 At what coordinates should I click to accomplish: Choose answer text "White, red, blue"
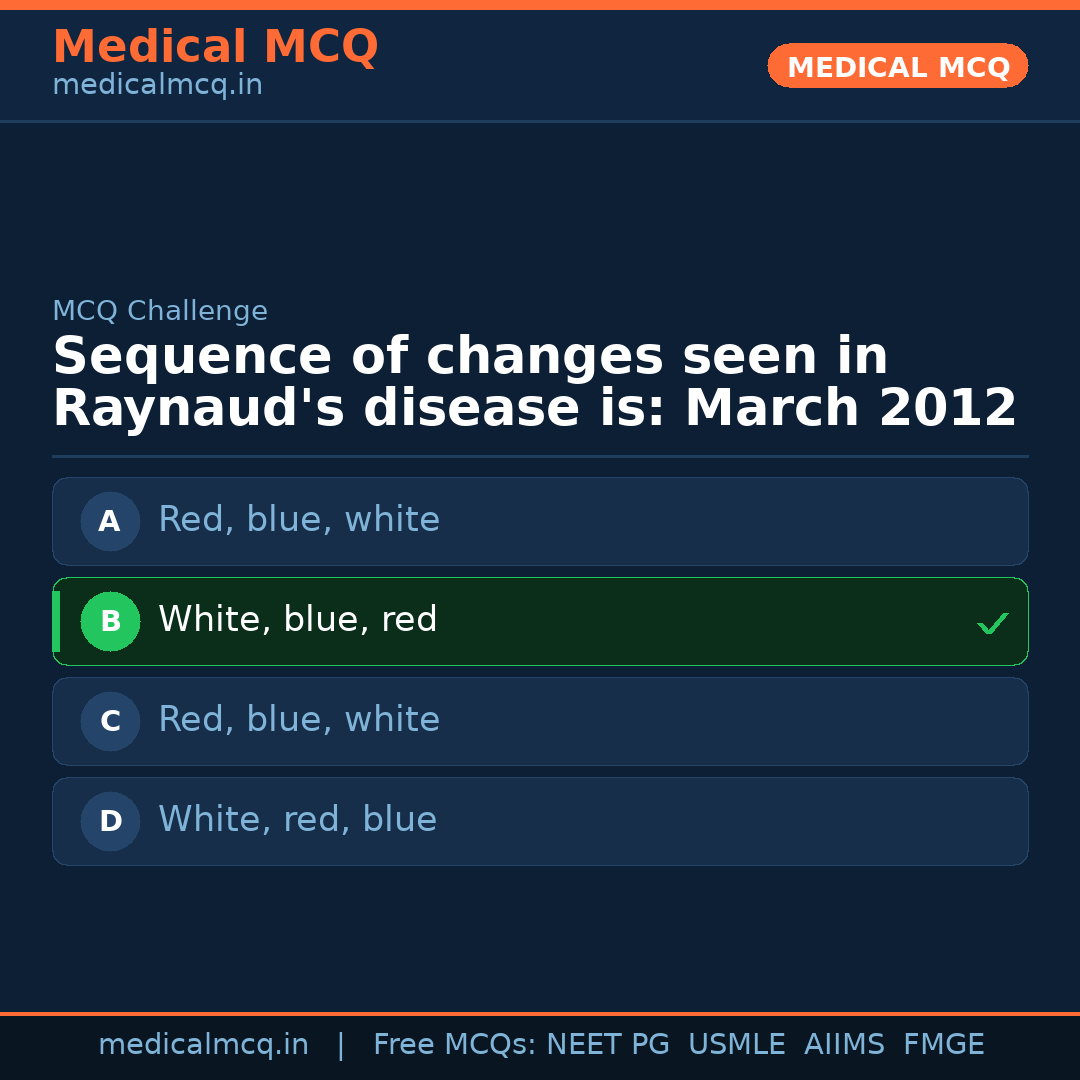[297, 820]
